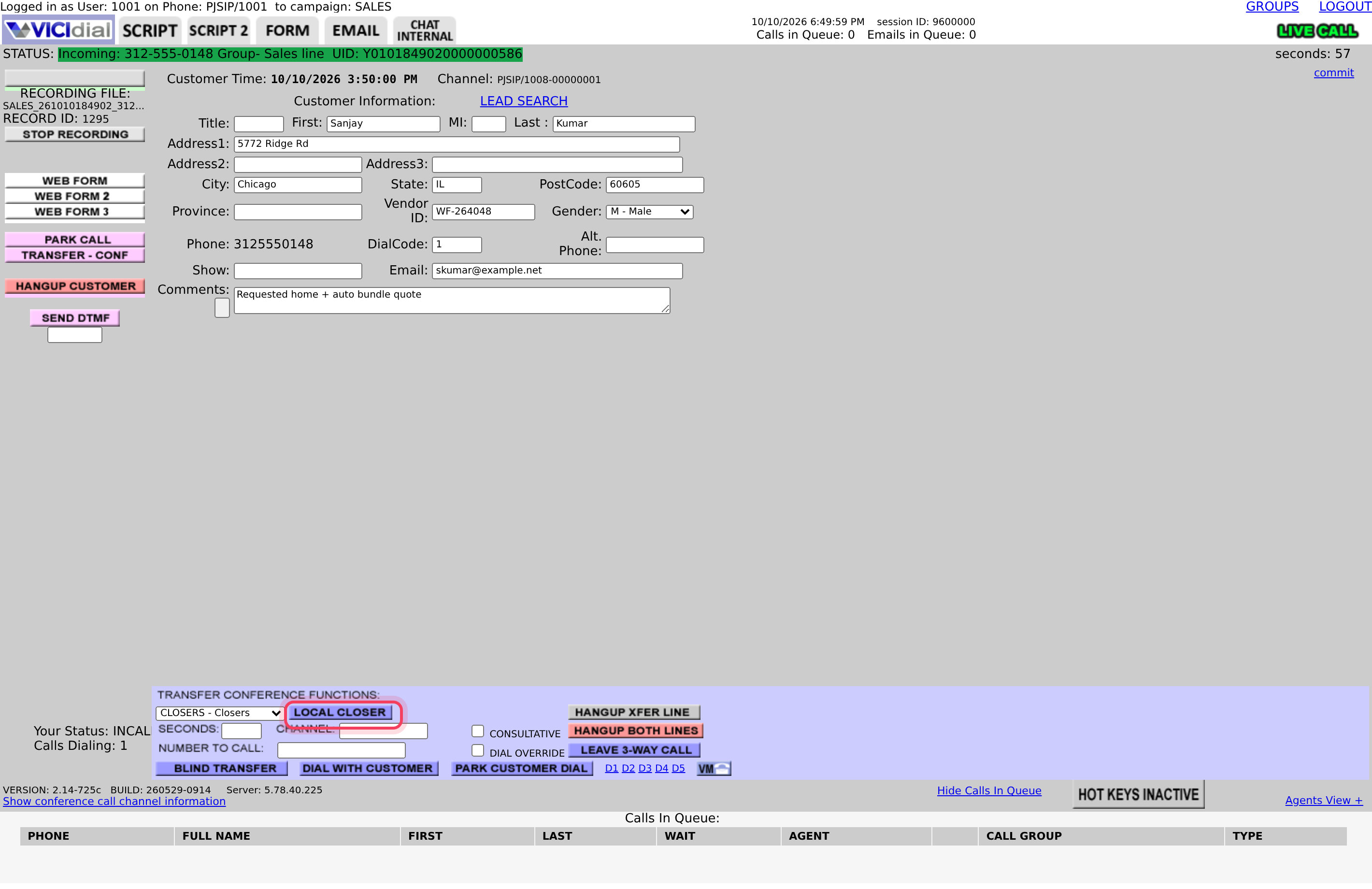Toggle the CONSULTATIVE checkbox
The image size is (1372, 889).
(x=477, y=731)
